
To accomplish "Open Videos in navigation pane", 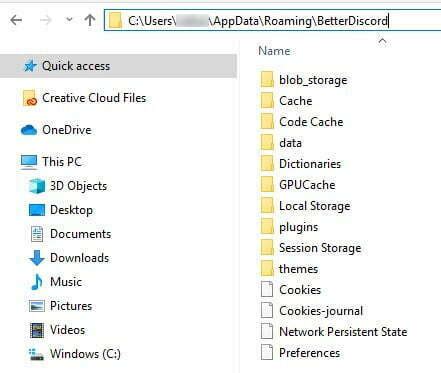I will point(68,330).
